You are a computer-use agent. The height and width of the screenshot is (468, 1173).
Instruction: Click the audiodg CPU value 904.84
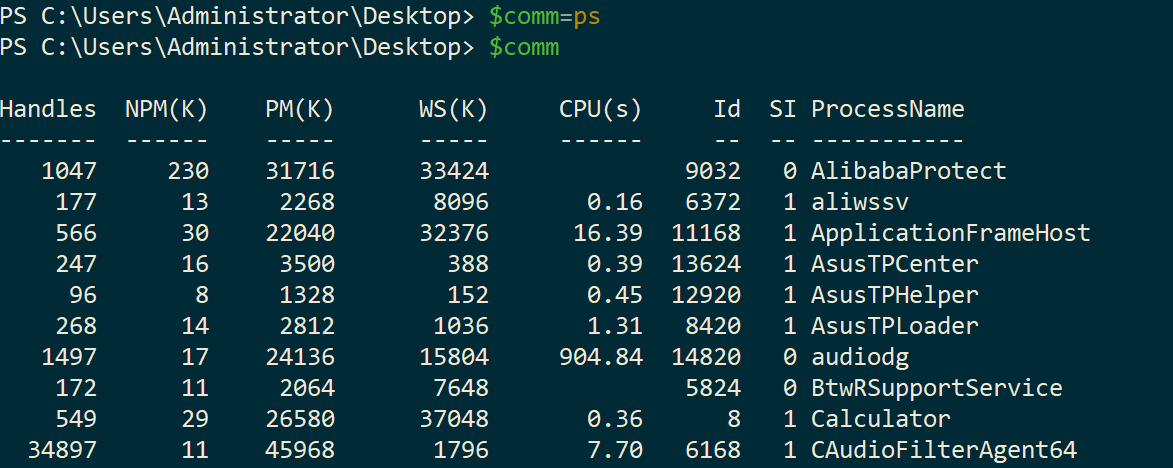601,357
